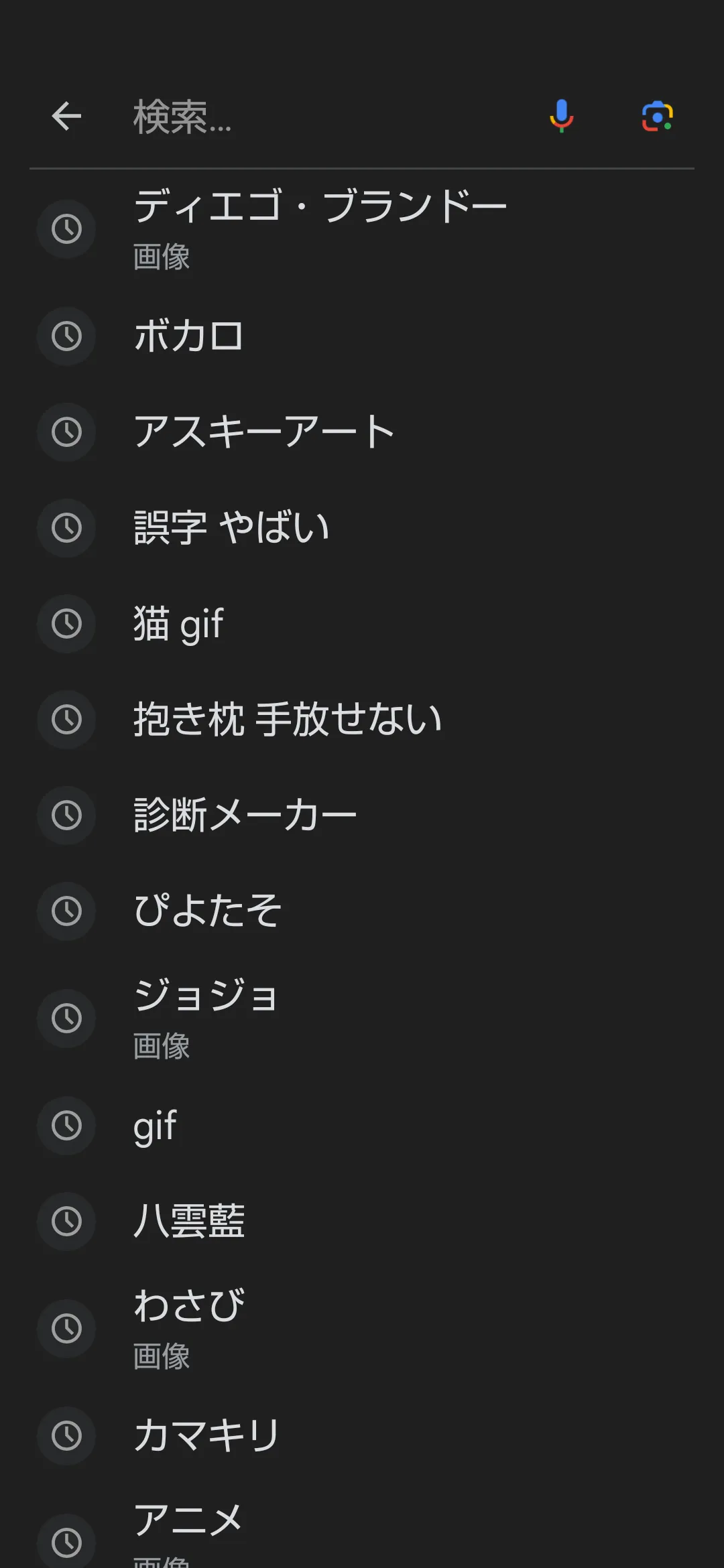Click the 検索 search input field
This screenshot has height=1568, width=724.
[322, 117]
